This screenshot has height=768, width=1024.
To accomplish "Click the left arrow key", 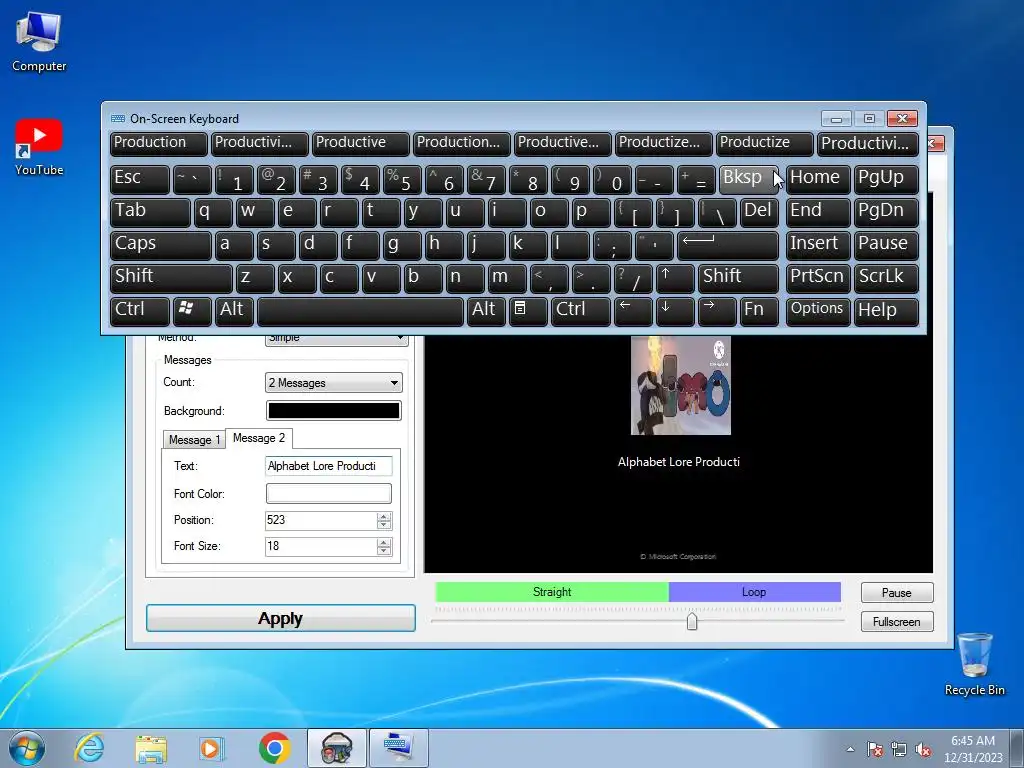I will (633, 311).
